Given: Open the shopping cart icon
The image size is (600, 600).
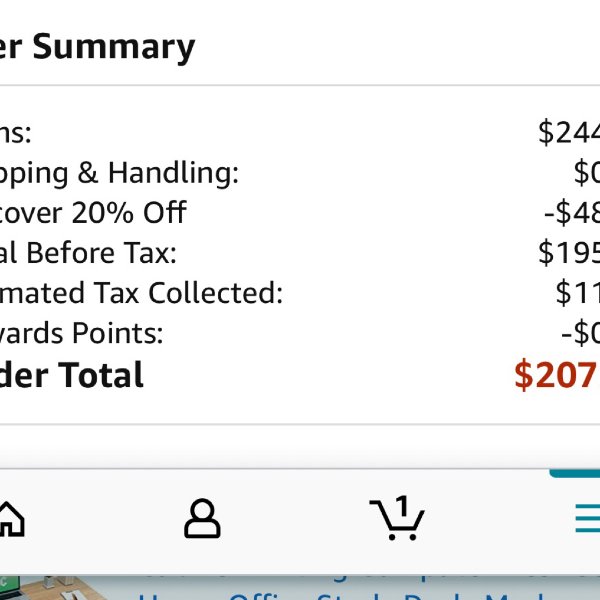Looking at the screenshot, I should (397, 518).
